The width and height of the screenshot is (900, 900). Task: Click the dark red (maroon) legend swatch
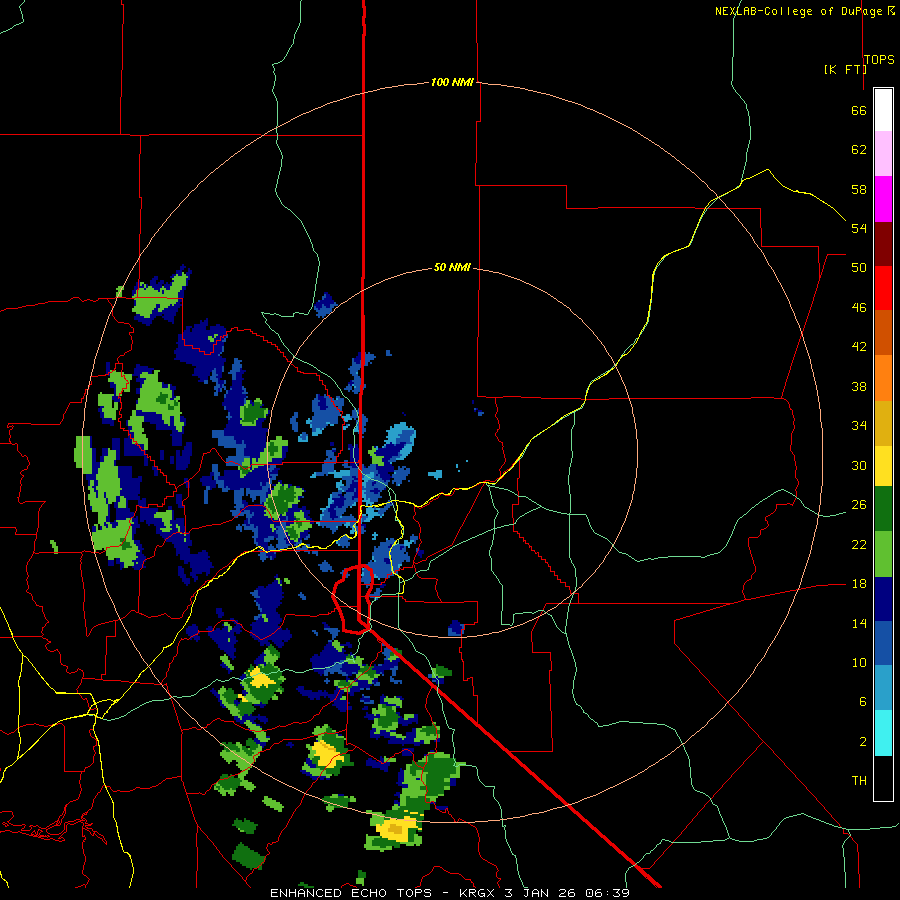(x=883, y=243)
